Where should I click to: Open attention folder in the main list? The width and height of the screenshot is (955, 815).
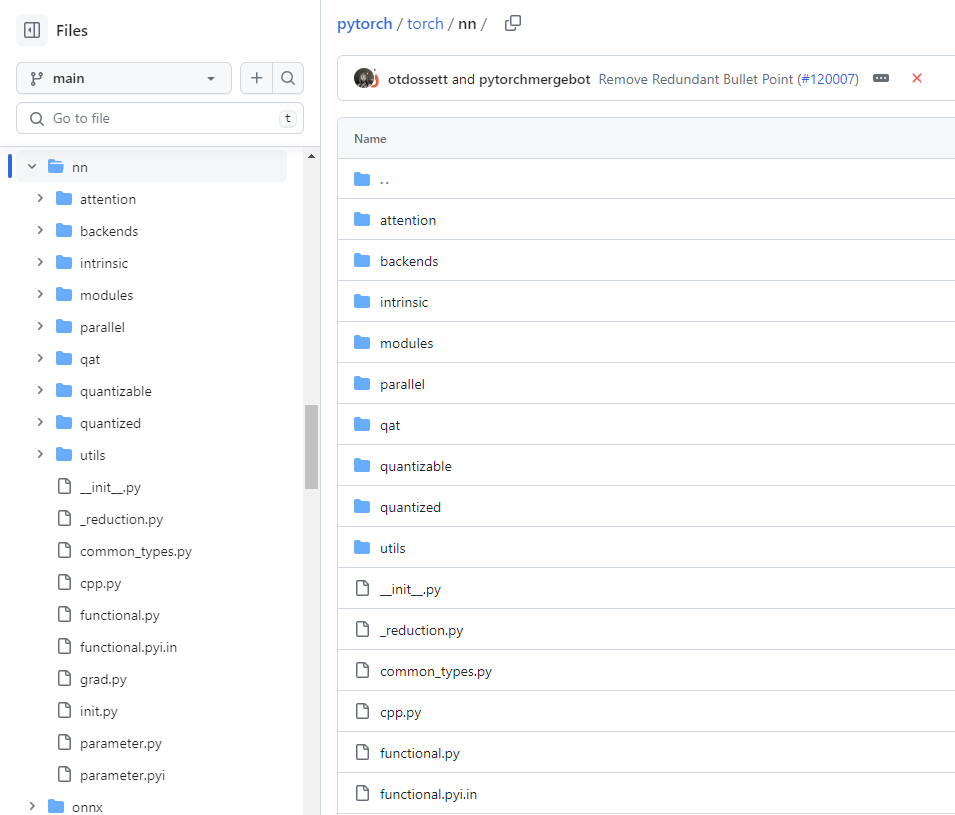point(408,220)
